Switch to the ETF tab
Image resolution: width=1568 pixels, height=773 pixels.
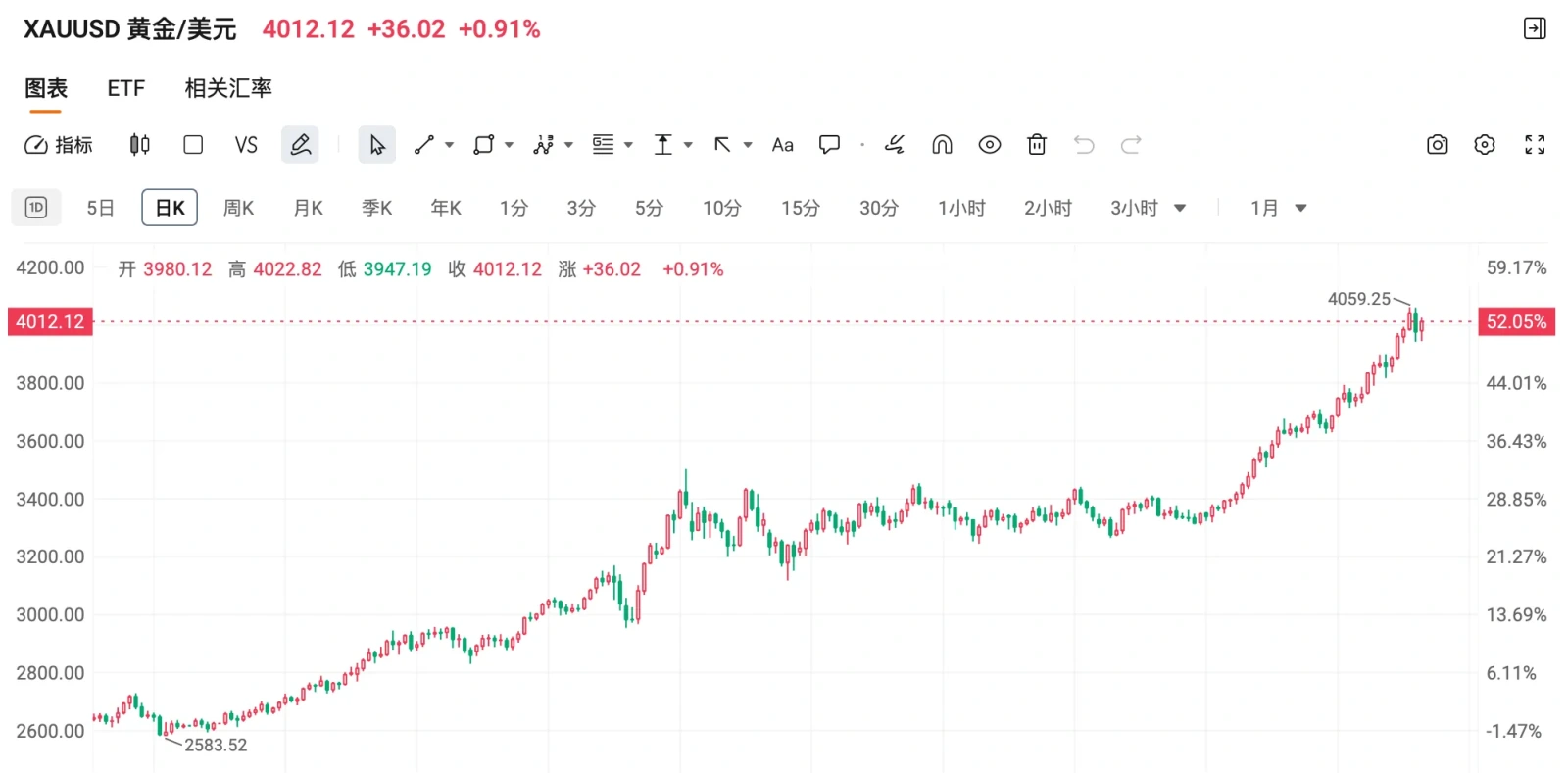coord(125,88)
